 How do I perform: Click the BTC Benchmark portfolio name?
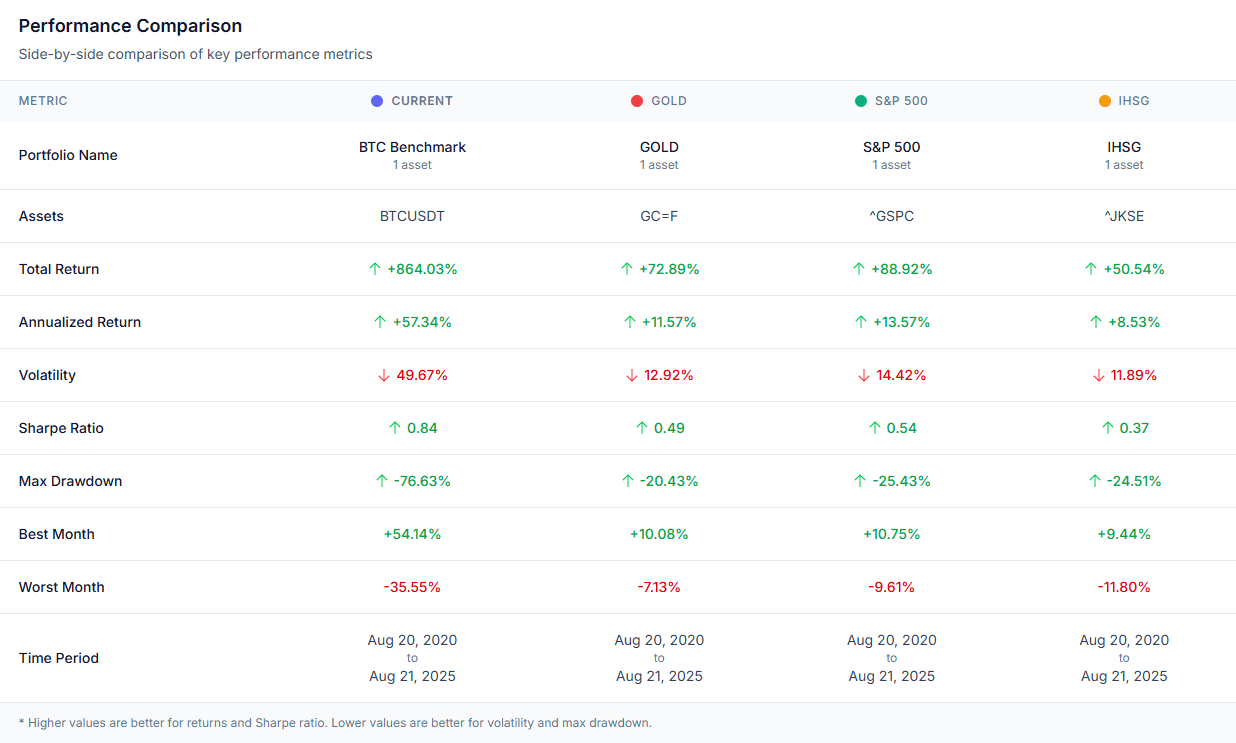pyautogui.click(x=412, y=147)
